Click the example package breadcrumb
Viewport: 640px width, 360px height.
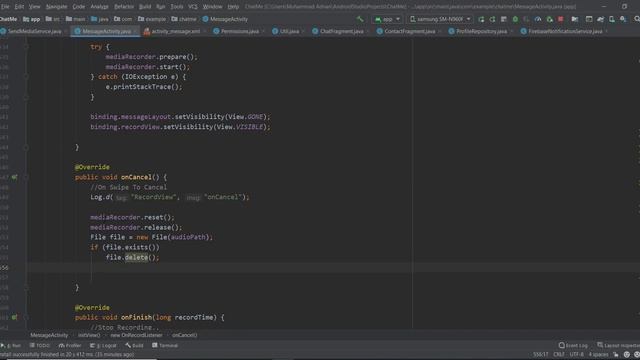[x=152, y=19]
